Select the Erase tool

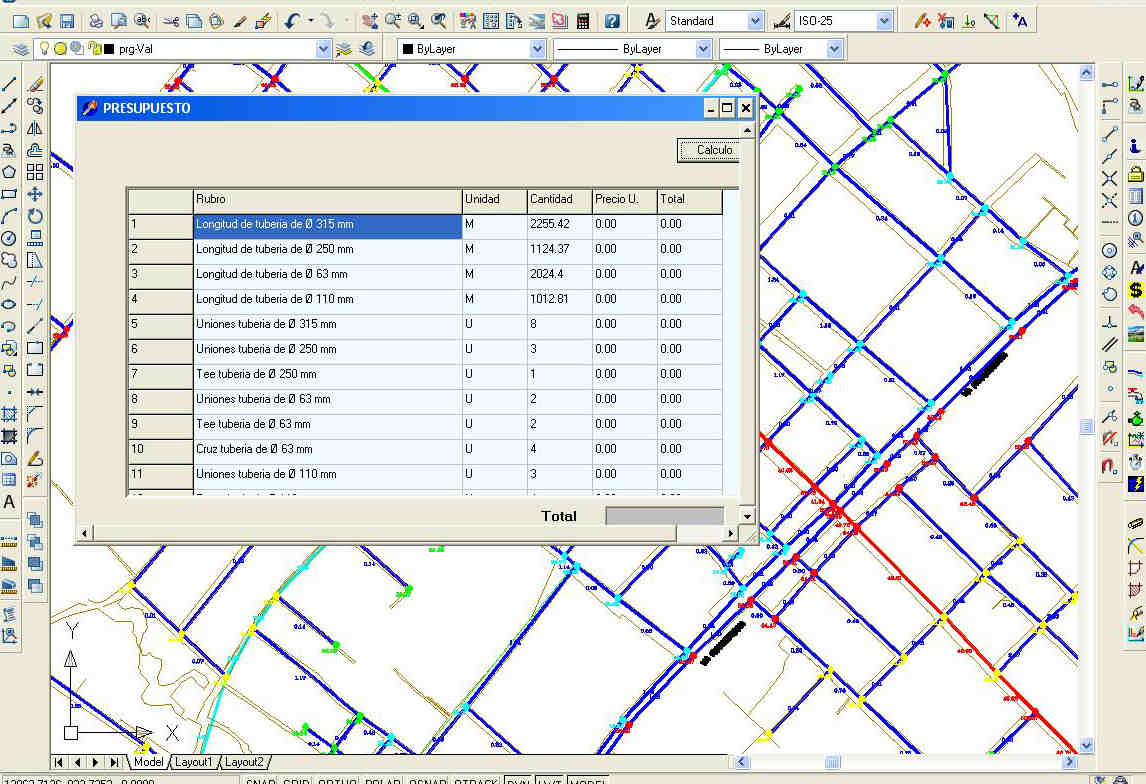pos(35,84)
